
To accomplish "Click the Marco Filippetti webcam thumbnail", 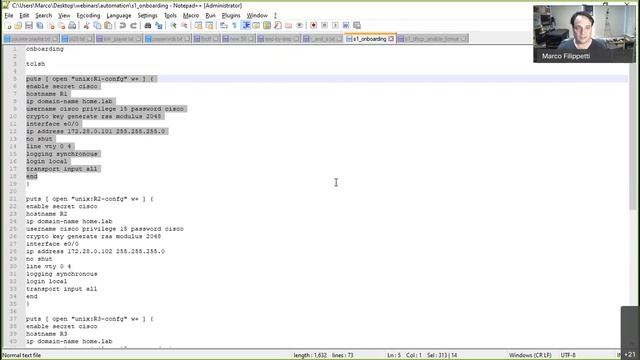I will [x=584, y=34].
